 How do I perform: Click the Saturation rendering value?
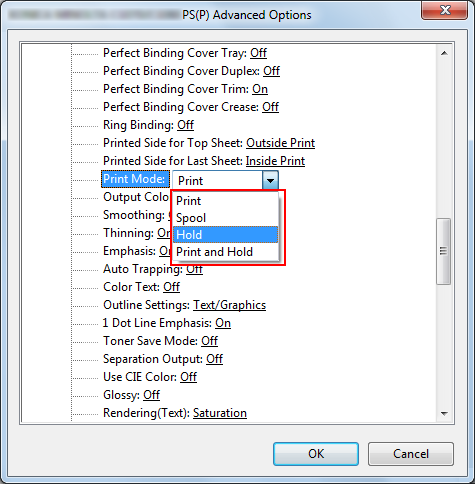pos(220,413)
